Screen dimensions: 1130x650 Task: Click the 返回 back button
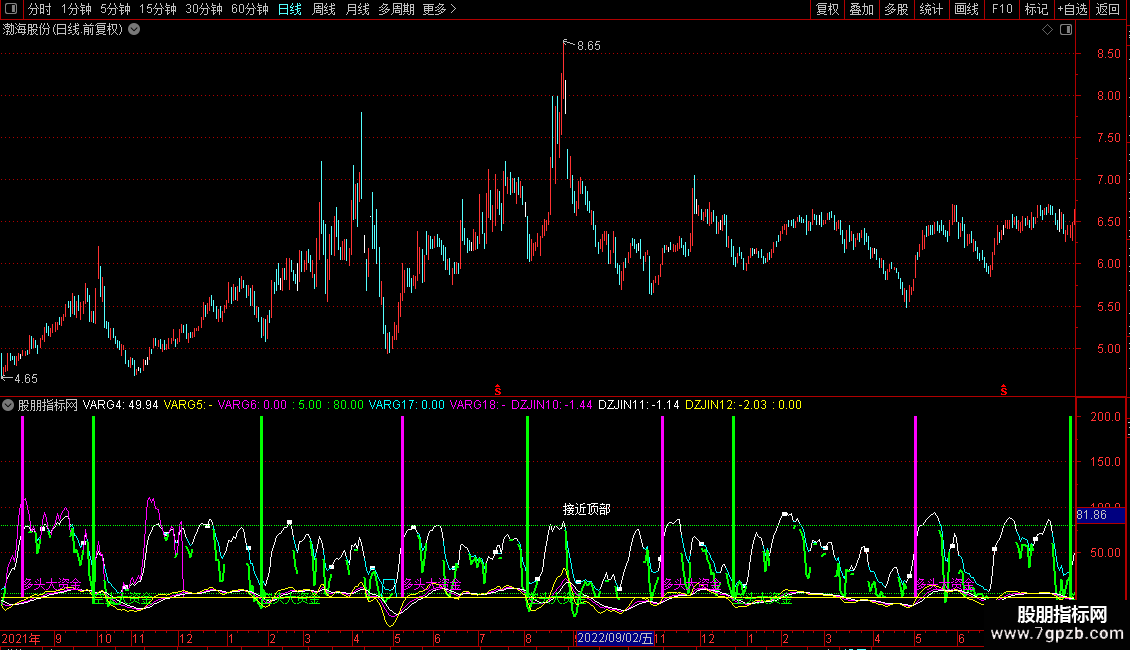[1108, 10]
